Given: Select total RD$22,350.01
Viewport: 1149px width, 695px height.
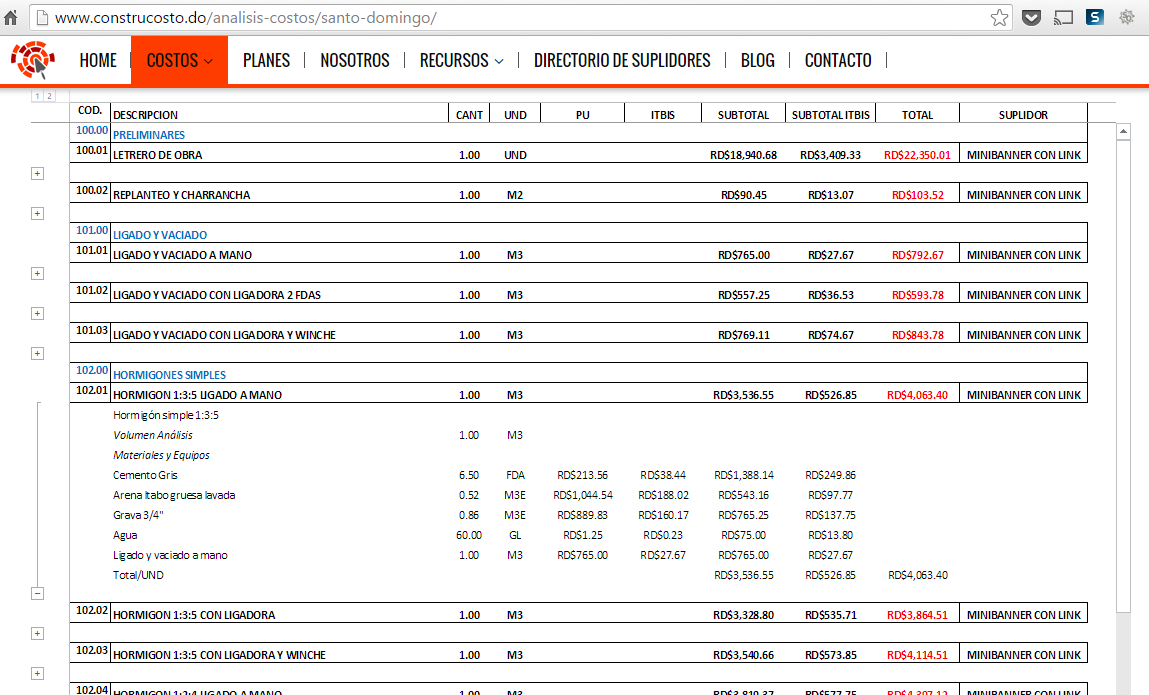Looking at the screenshot, I should click(917, 155).
